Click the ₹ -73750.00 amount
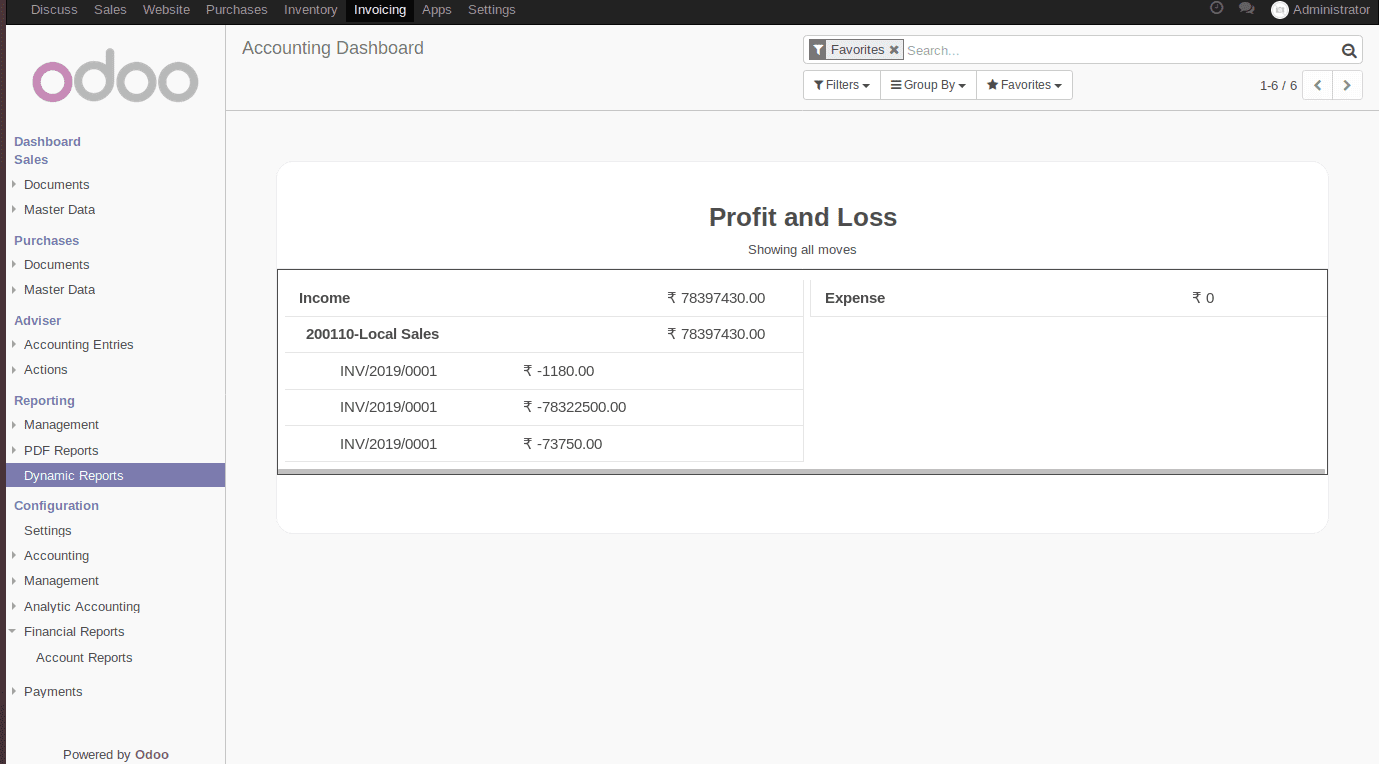1379x764 pixels. [x=563, y=444]
